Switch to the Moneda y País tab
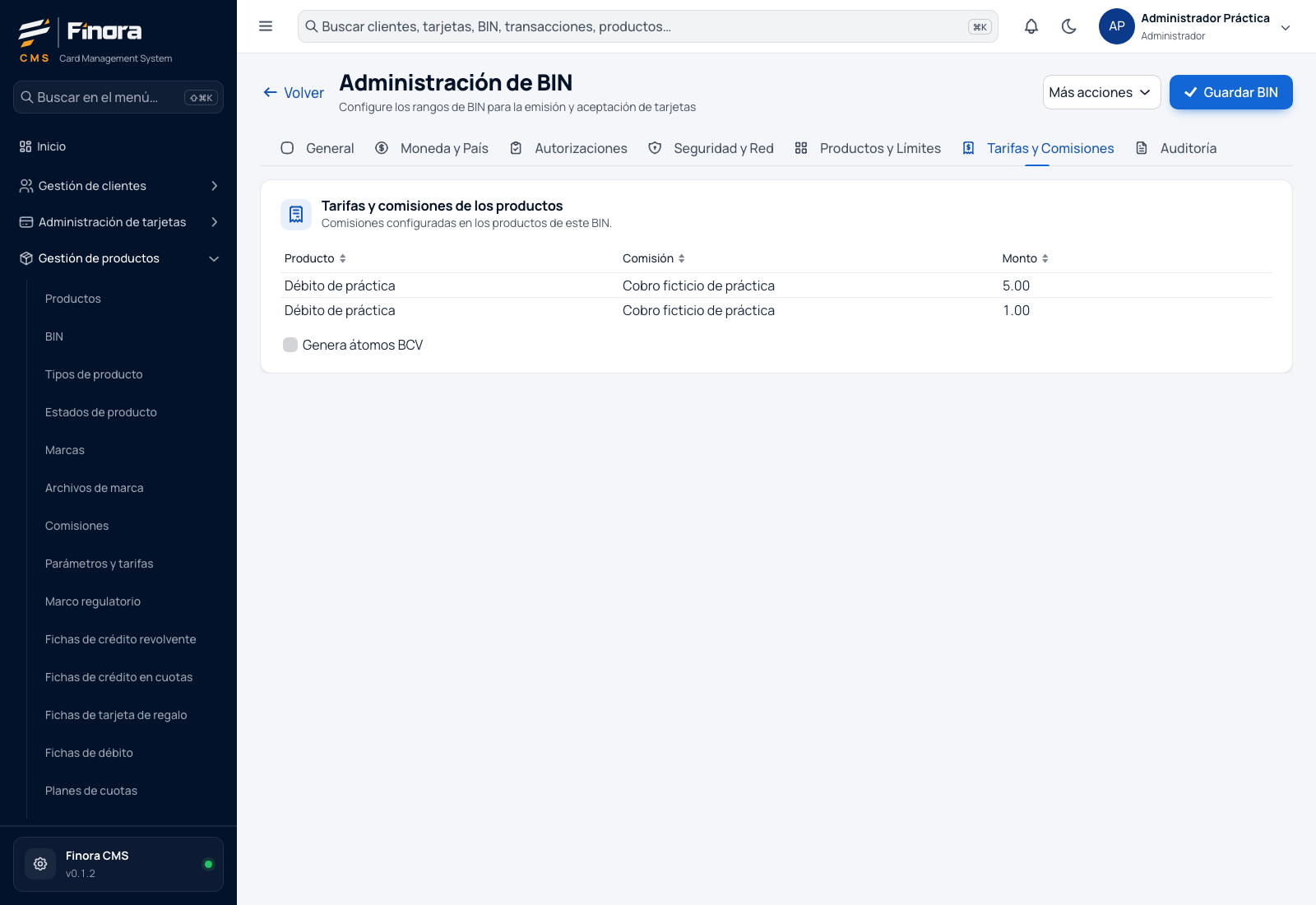Image resolution: width=1316 pixels, height=905 pixels. tap(432, 148)
